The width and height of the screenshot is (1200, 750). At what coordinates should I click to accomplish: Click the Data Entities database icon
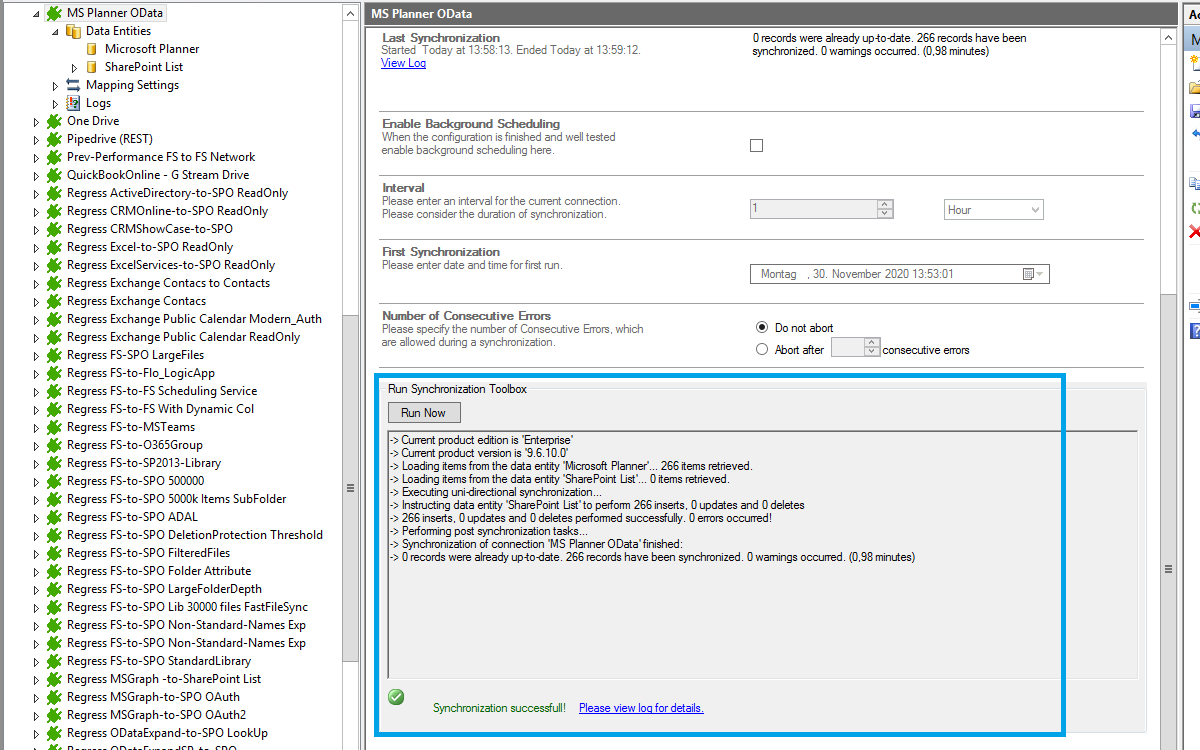coord(73,31)
